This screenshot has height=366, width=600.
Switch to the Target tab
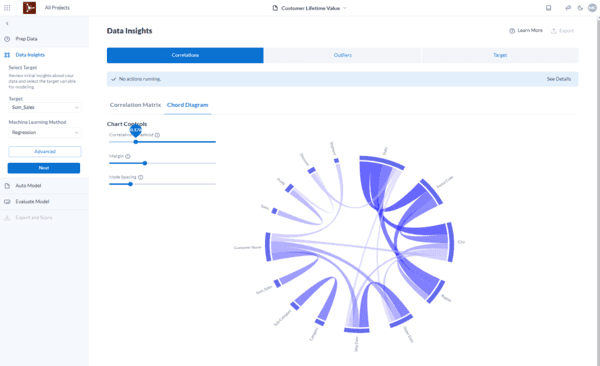tap(500, 55)
